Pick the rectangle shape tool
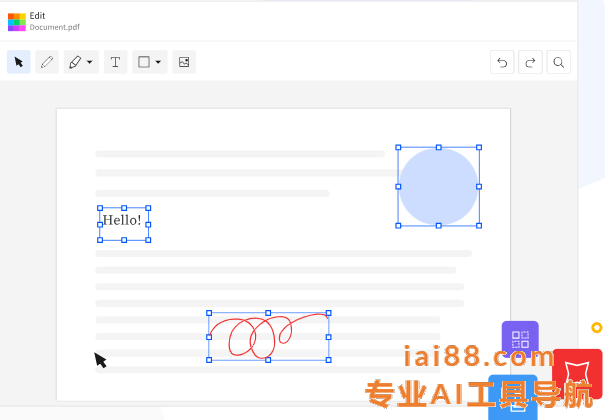The image size is (605, 420). (144, 62)
